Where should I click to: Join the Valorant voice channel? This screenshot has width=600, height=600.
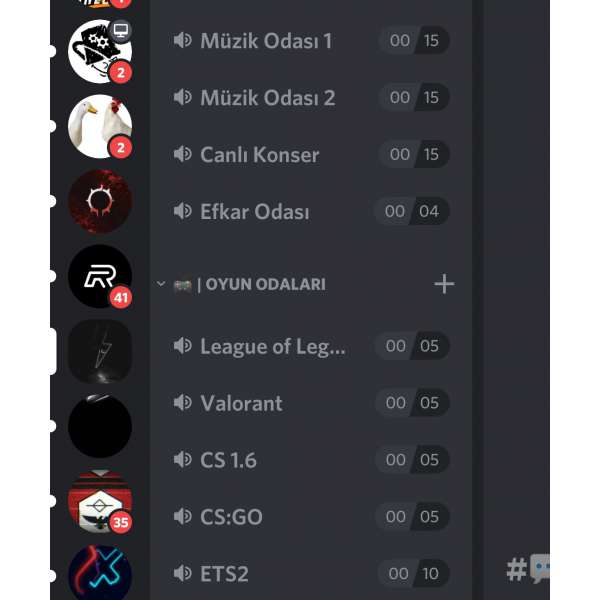coord(310,403)
